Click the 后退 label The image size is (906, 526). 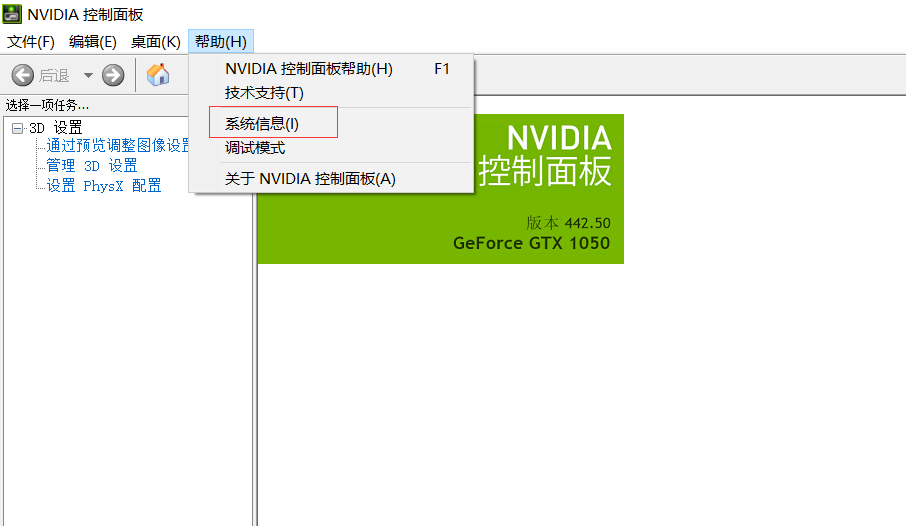(54, 76)
